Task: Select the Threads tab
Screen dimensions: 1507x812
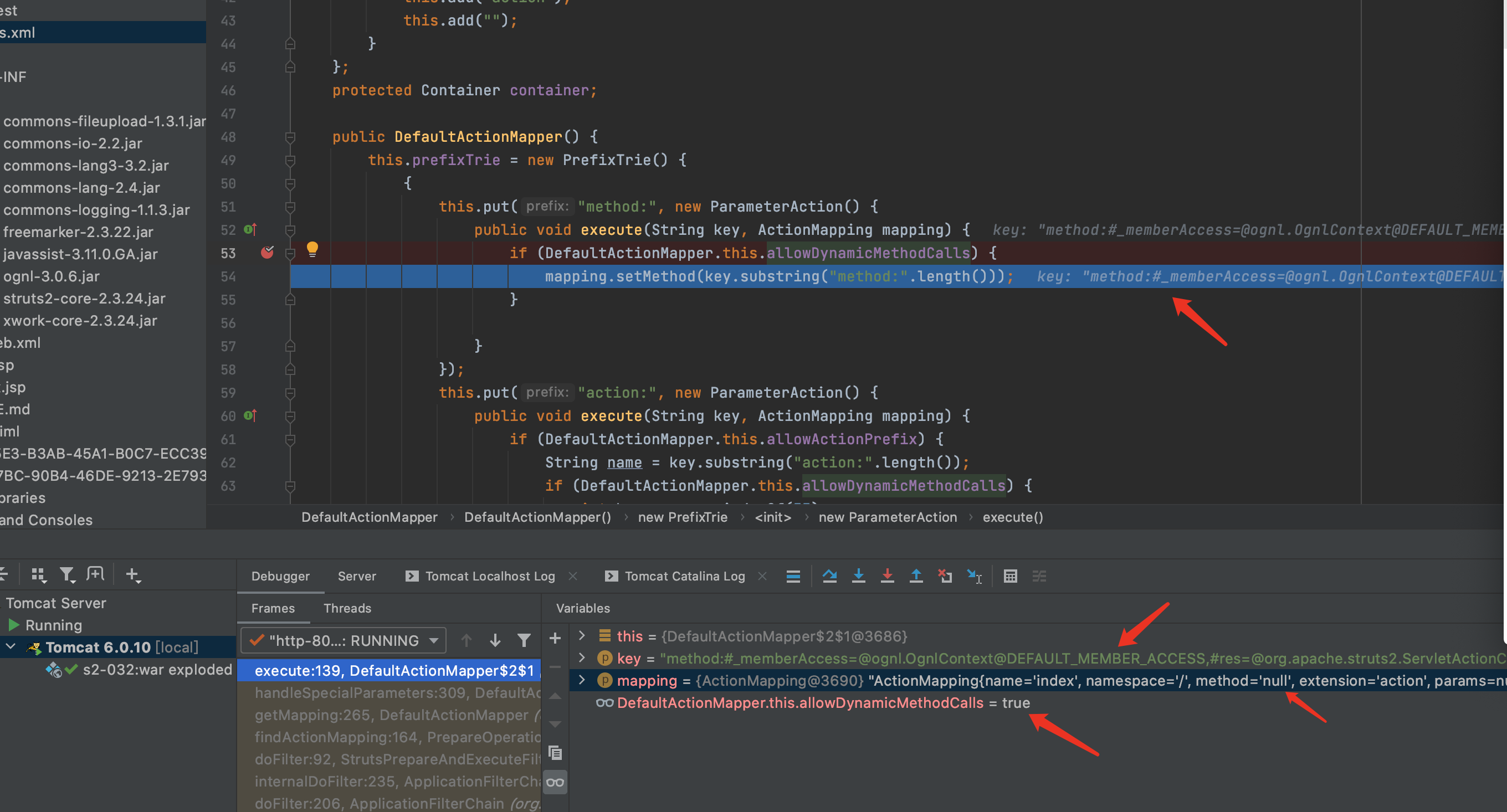Action: pos(347,608)
